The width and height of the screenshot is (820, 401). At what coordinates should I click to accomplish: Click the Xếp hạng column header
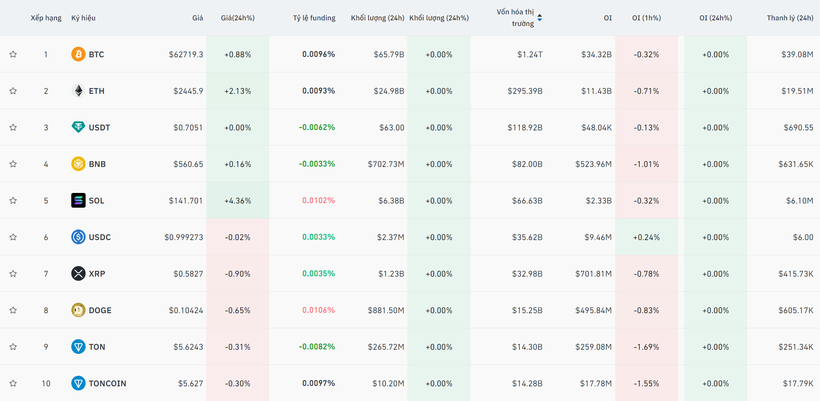point(46,18)
